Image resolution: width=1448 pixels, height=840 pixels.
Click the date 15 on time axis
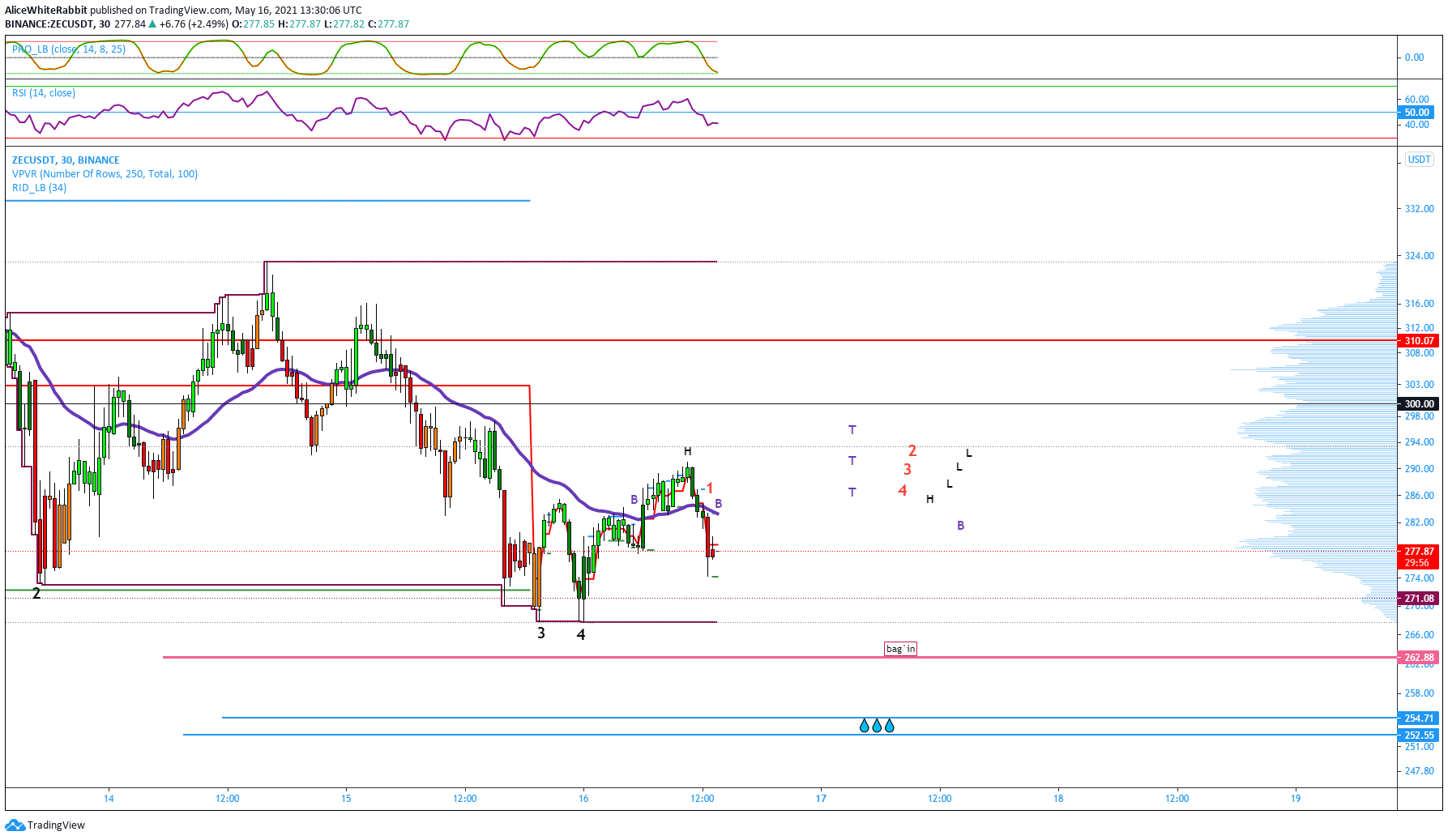[346, 799]
